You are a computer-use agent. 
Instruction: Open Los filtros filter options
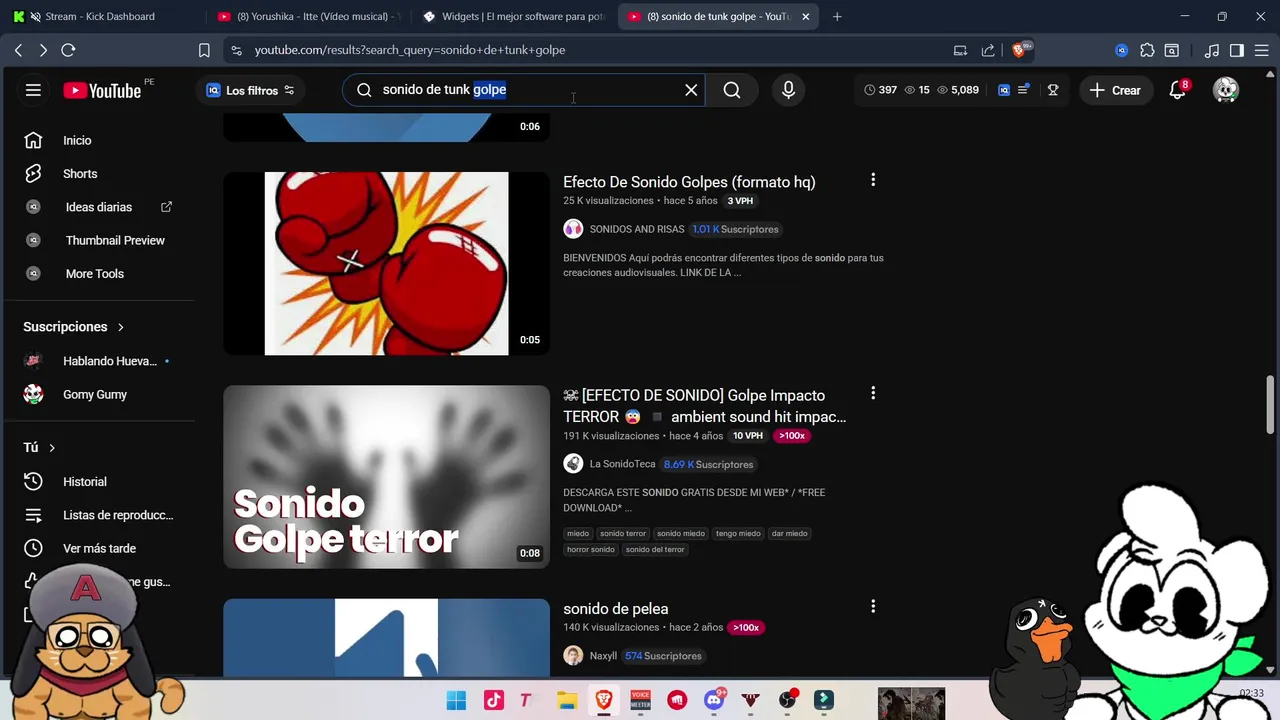[x=250, y=90]
